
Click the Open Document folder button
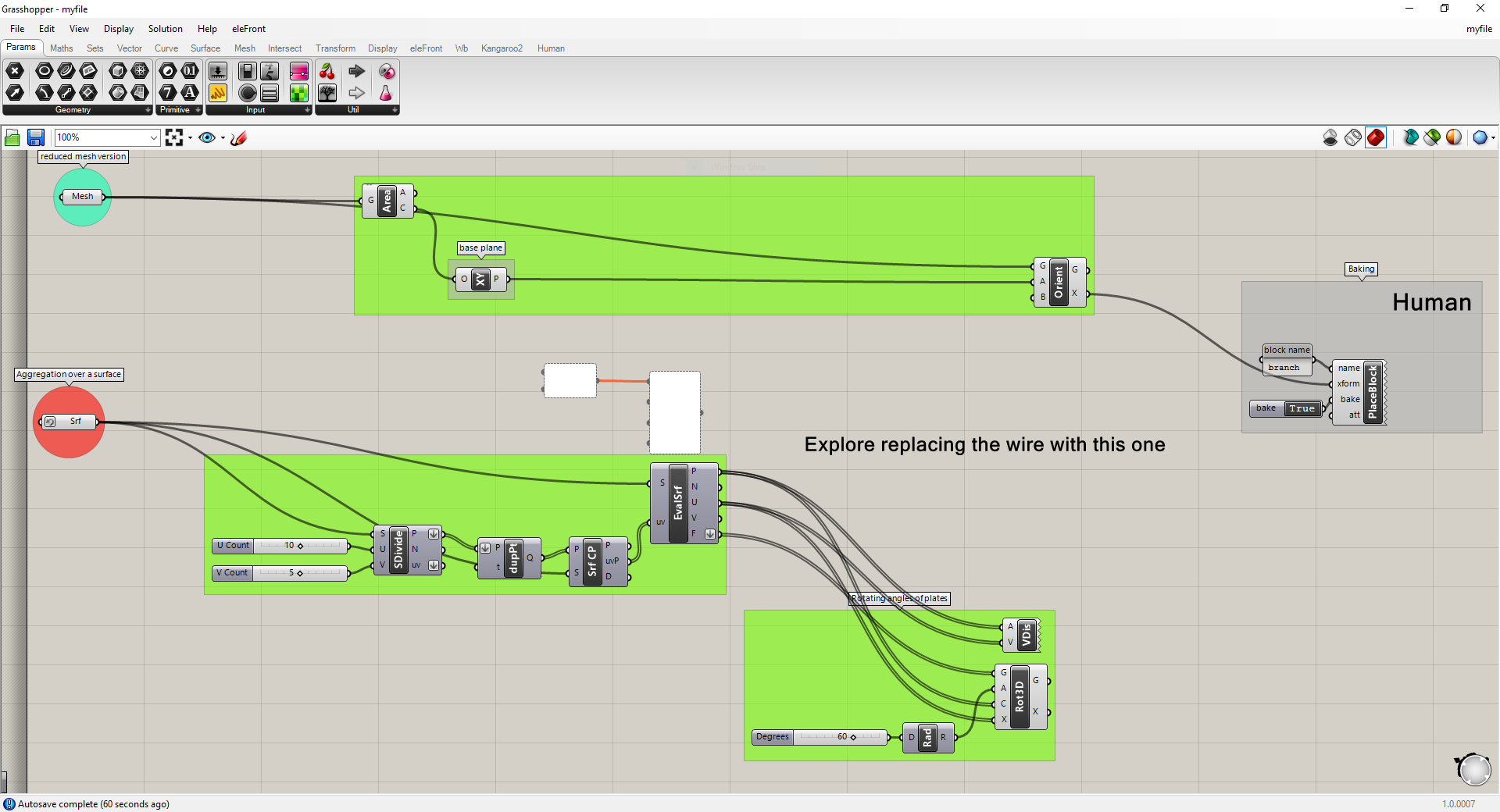[x=12, y=137]
